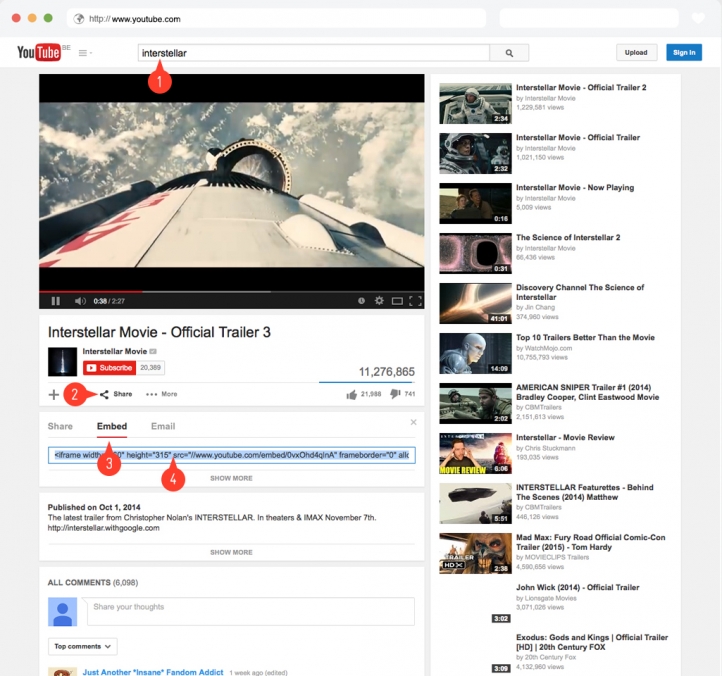
Task: Open Exodus: Gods and Kings trailer title
Action: coord(592,642)
